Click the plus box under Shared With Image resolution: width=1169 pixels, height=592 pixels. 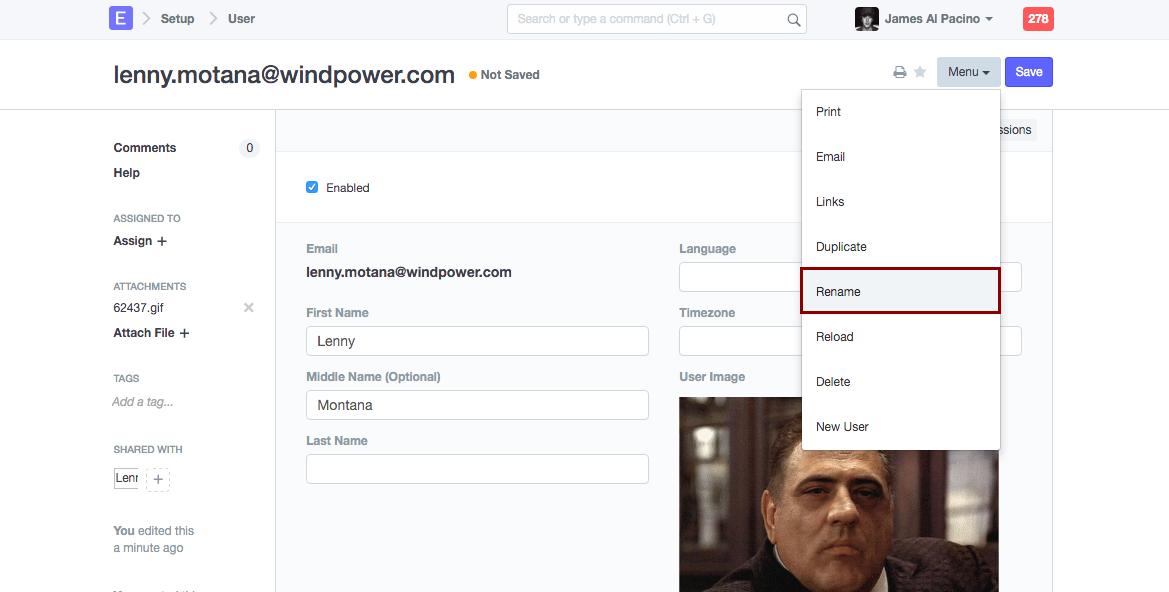coord(158,480)
